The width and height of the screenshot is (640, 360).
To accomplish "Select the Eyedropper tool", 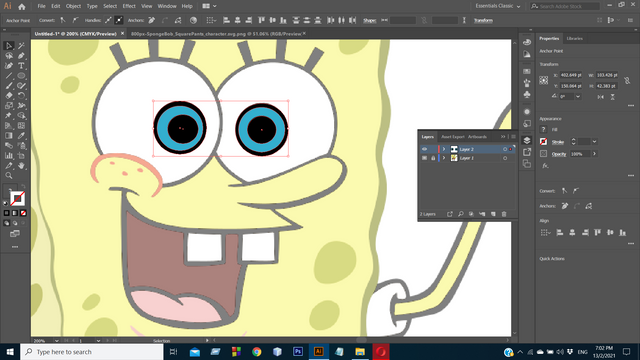I will pos(21,136).
